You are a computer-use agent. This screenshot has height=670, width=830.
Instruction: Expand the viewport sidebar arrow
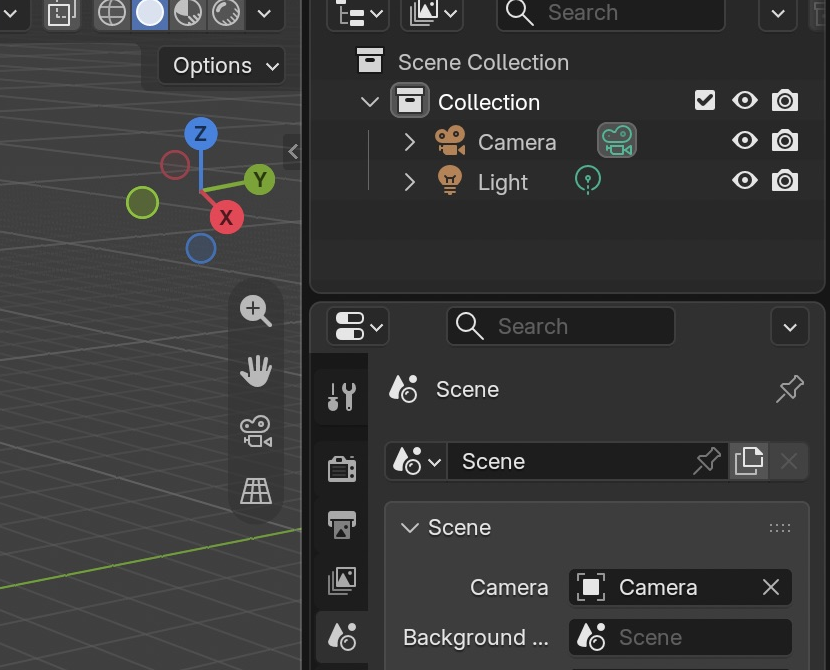(293, 152)
